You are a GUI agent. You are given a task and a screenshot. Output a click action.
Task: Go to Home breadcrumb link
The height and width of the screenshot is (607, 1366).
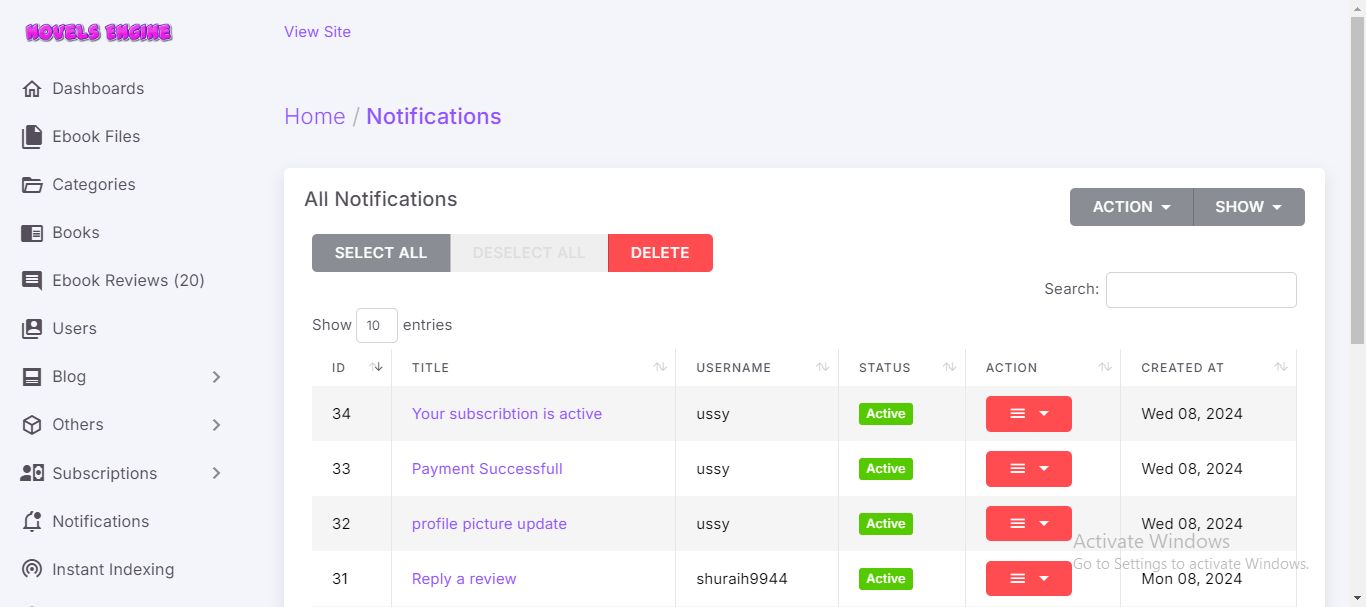click(x=314, y=116)
